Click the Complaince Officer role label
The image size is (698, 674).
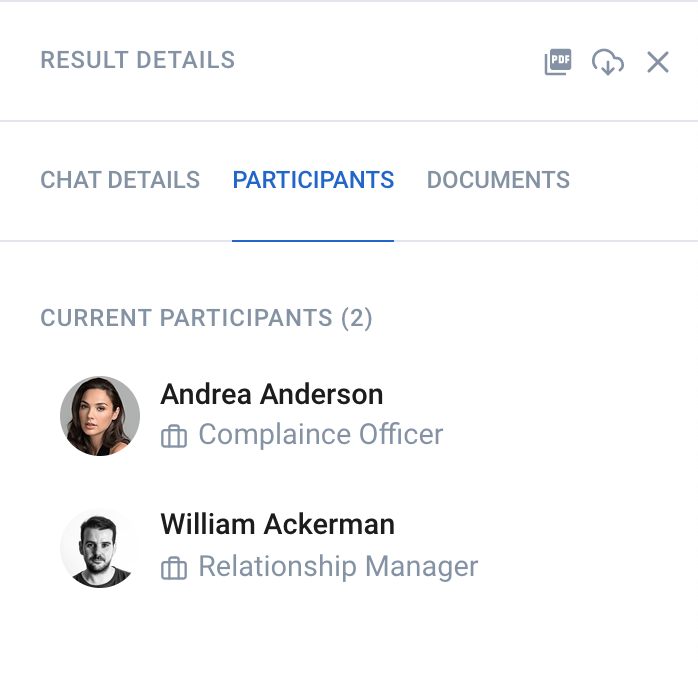[321, 434]
